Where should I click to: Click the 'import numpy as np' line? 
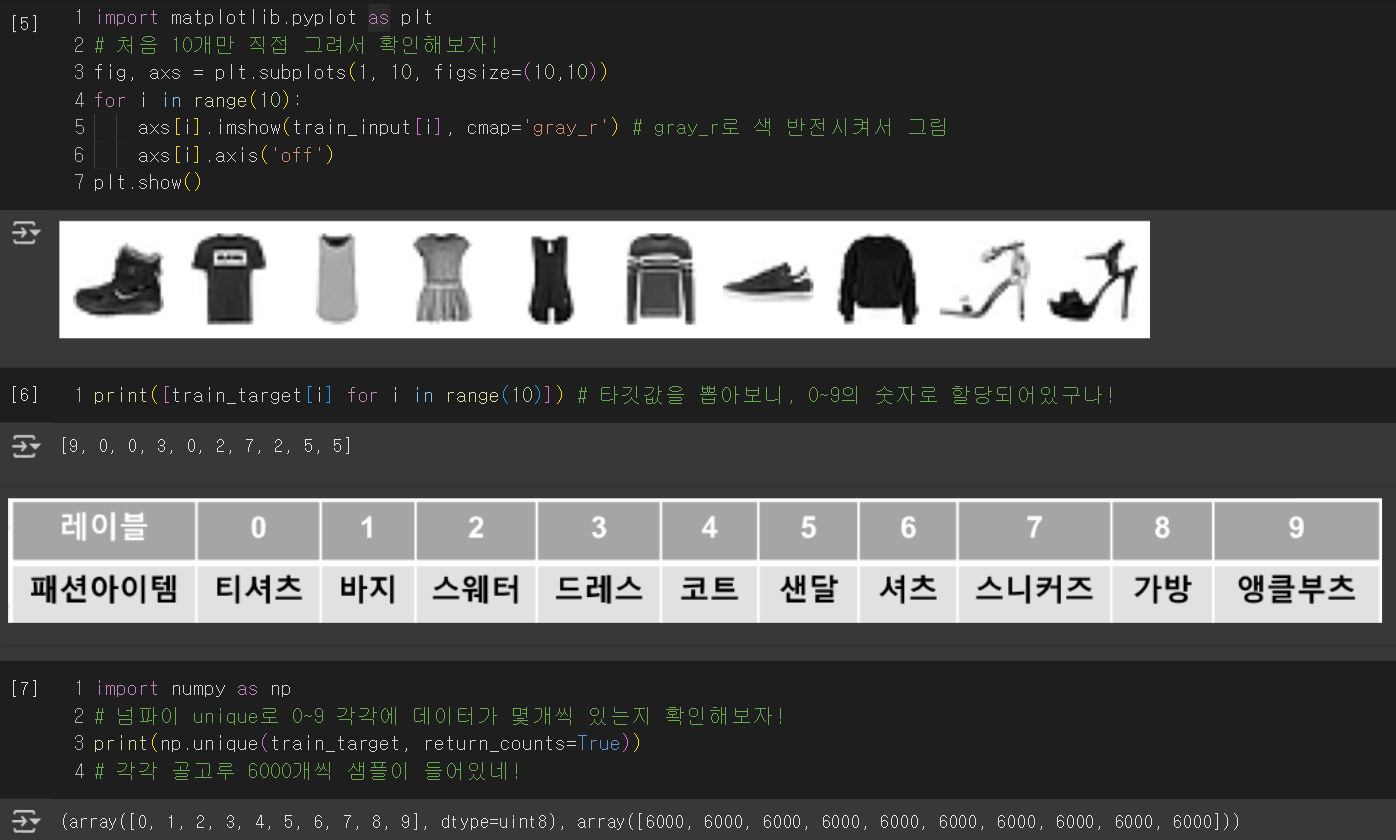pyautogui.click(x=193, y=689)
